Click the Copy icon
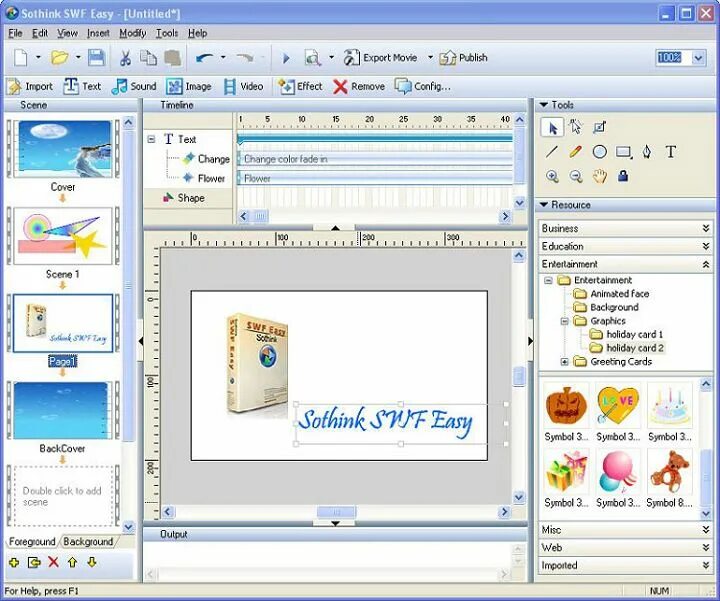The image size is (720, 601). [148, 58]
